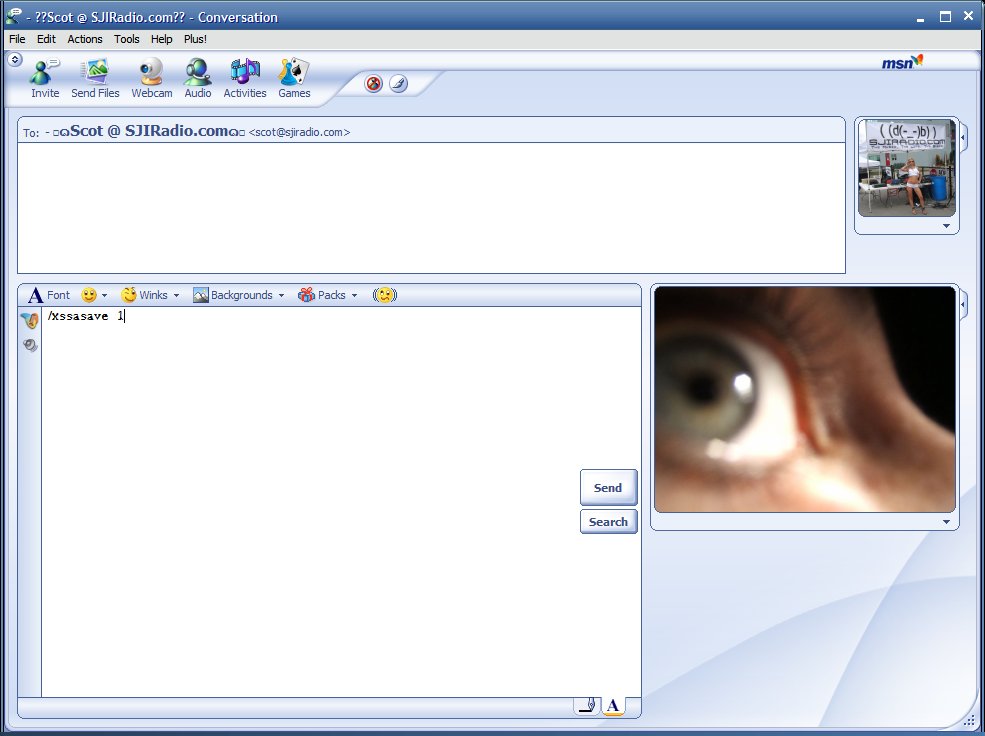Click the Winks winking-face icon
This screenshot has width=985, height=736.
(x=129, y=295)
